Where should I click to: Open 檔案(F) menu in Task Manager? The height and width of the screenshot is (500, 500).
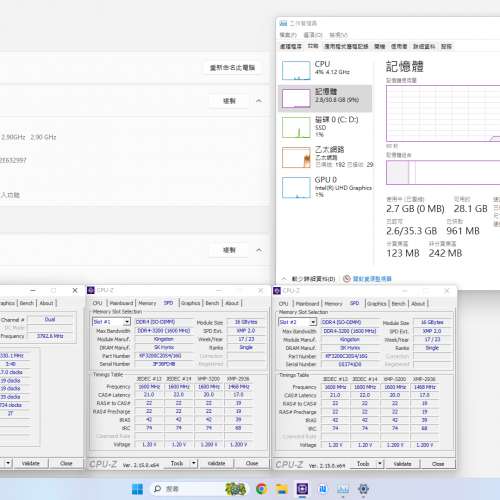(288, 35)
